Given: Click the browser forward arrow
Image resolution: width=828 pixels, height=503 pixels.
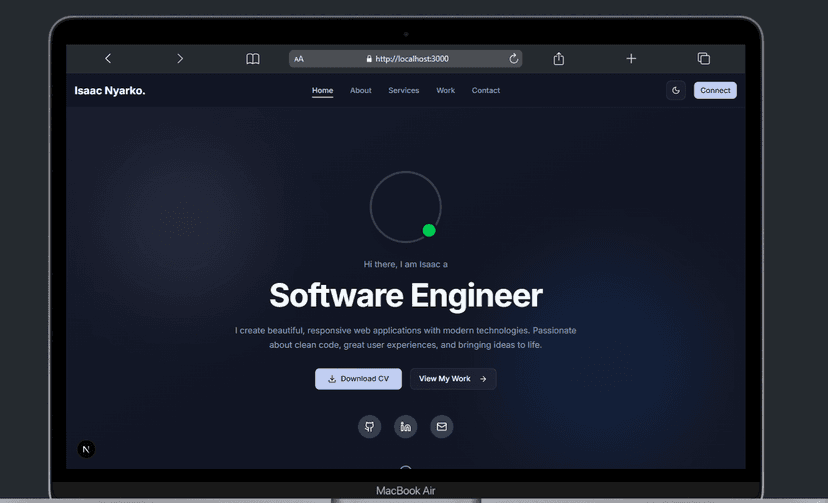Looking at the screenshot, I should pos(180,59).
